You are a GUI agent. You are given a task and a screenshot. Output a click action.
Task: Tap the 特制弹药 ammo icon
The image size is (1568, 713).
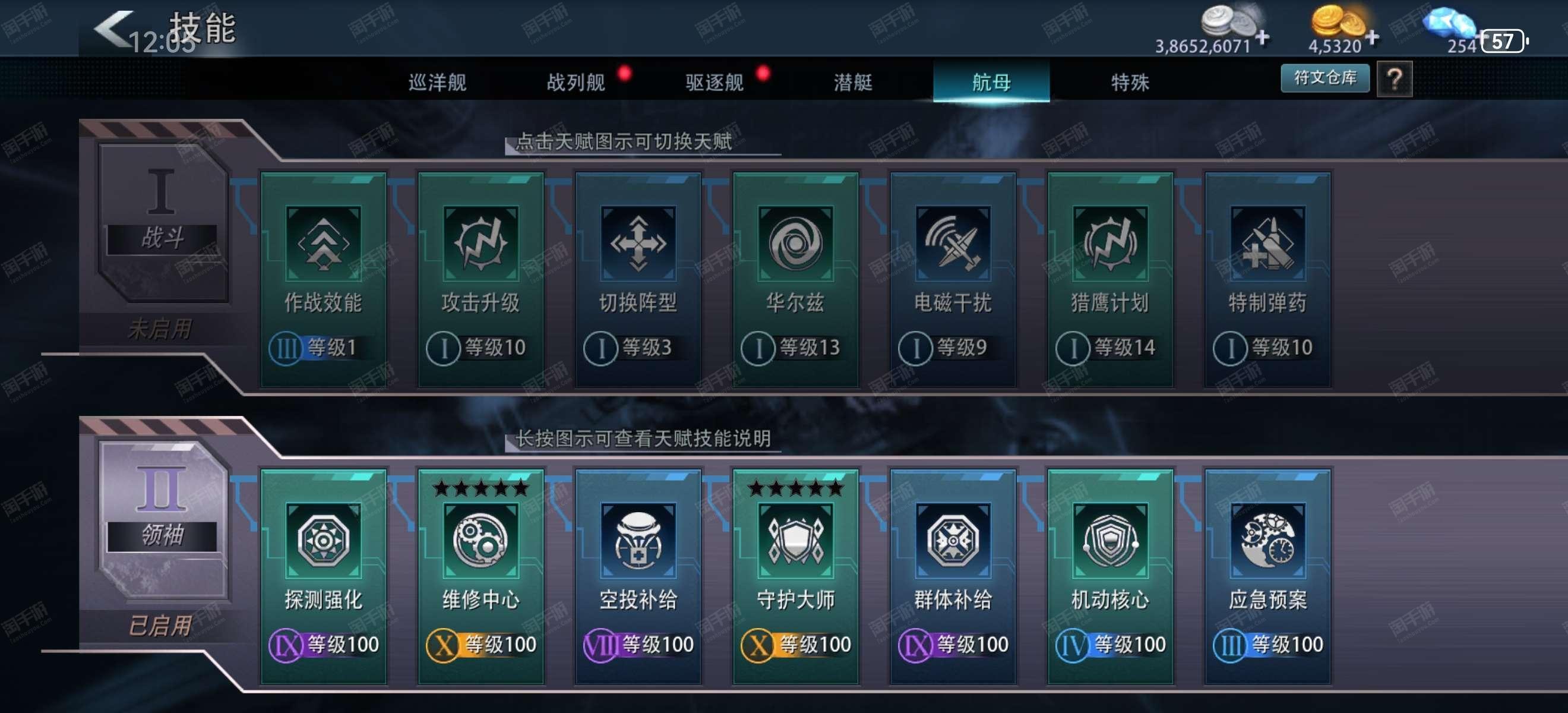(1267, 243)
